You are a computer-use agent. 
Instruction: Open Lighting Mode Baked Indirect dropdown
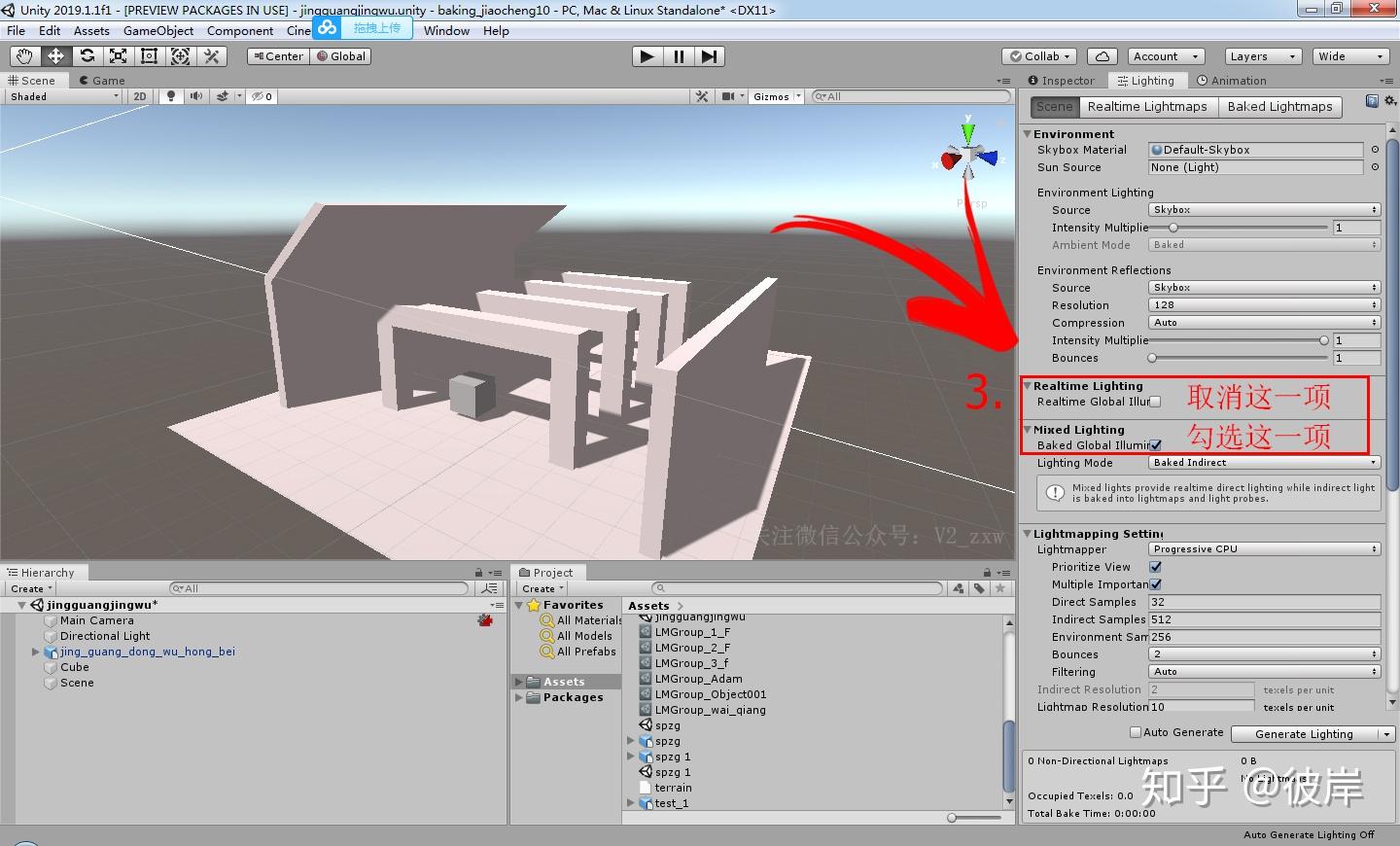click(1265, 463)
